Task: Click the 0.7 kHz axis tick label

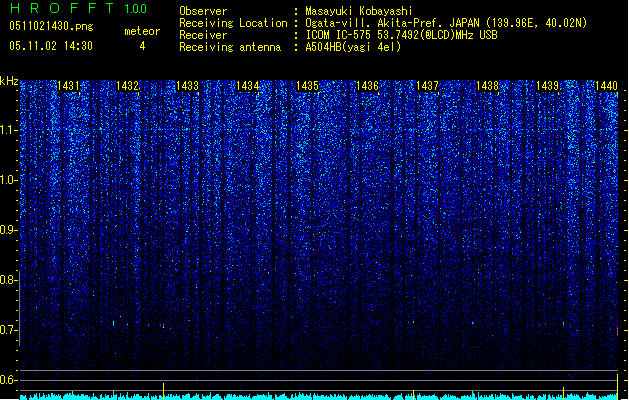Action: [9, 330]
